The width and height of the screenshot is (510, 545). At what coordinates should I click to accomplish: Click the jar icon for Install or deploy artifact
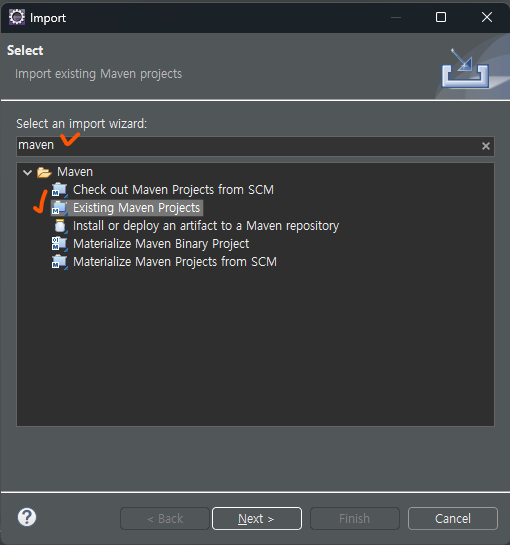60,226
